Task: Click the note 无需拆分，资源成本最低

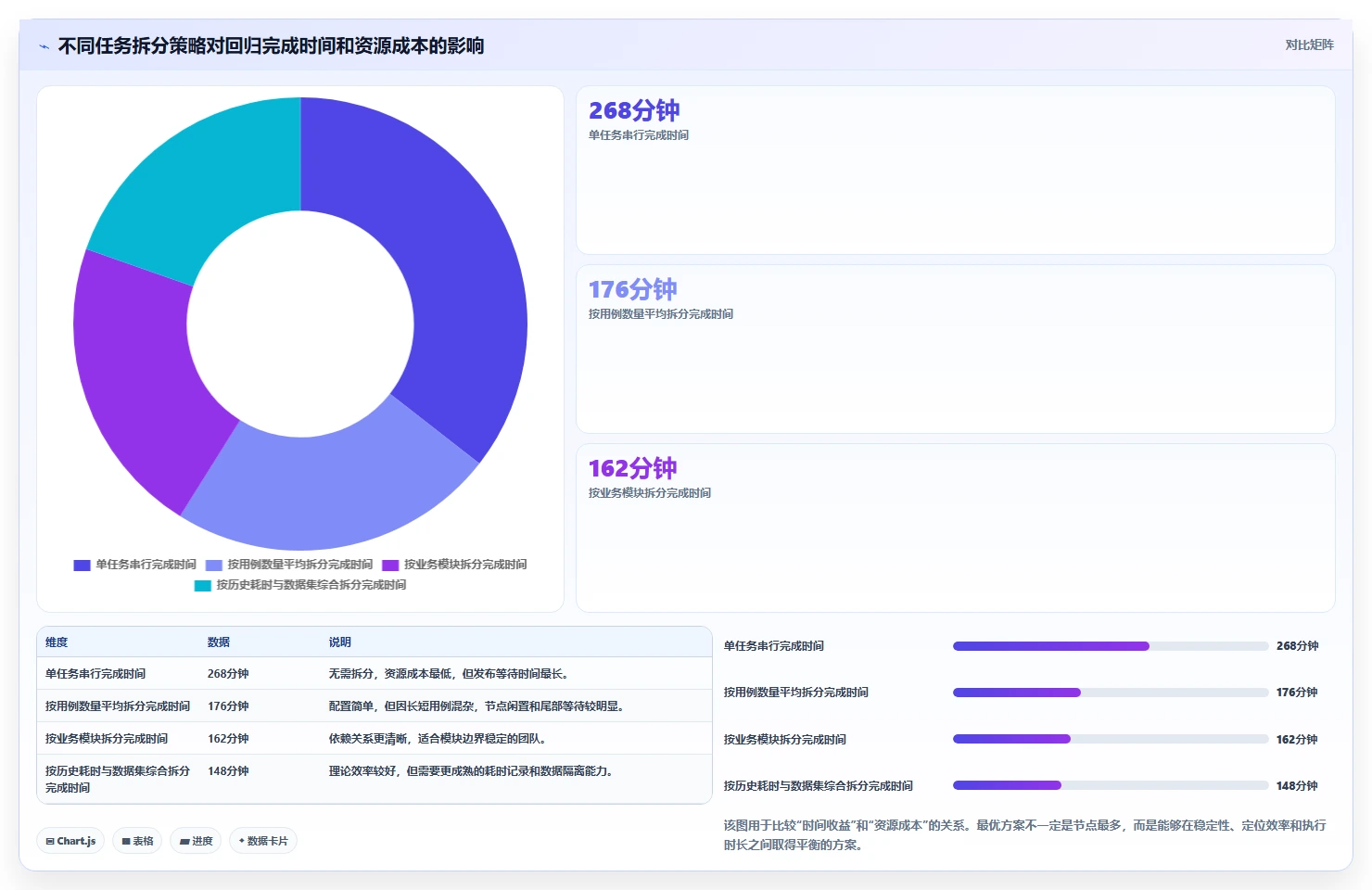Action: (x=449, y=674)
